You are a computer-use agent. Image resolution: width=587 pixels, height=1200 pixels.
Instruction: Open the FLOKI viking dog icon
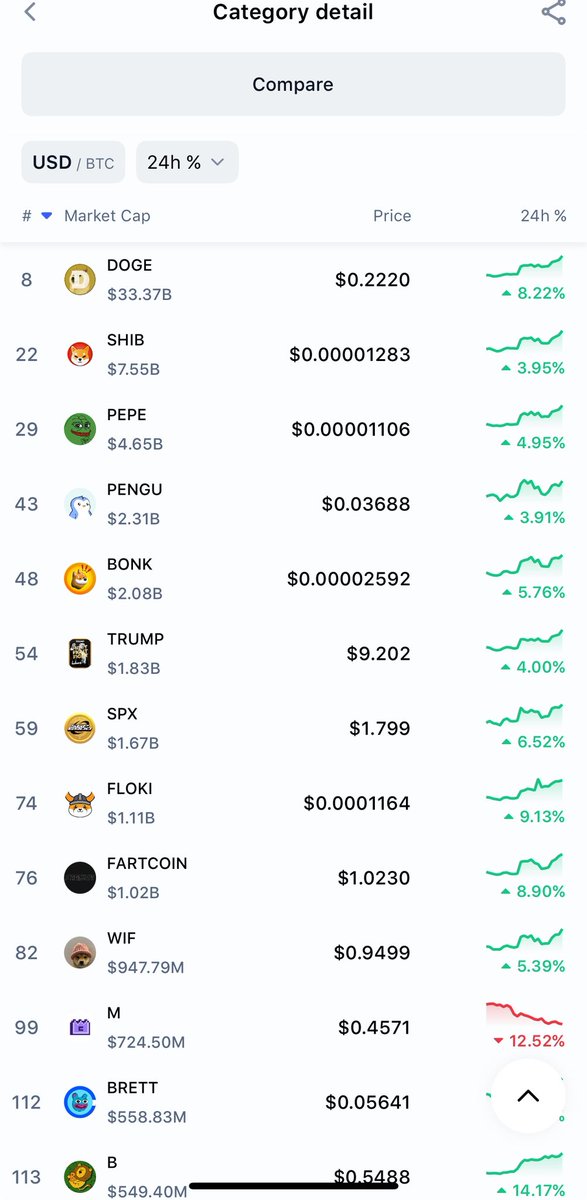point(80,803)
